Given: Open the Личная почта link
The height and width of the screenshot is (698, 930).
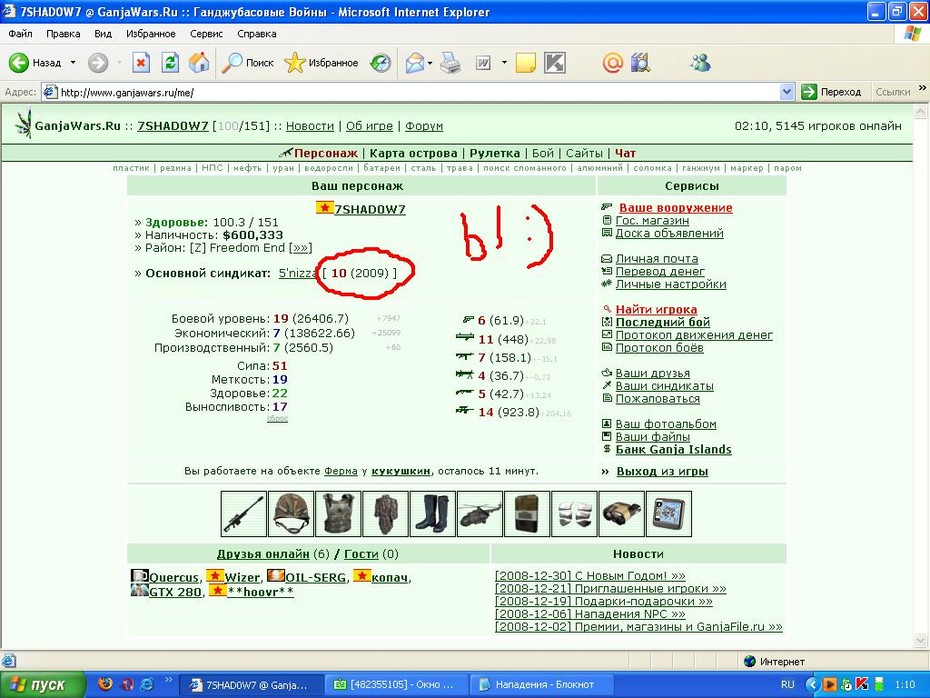Looking at the screenshot, I should point(657,259).
